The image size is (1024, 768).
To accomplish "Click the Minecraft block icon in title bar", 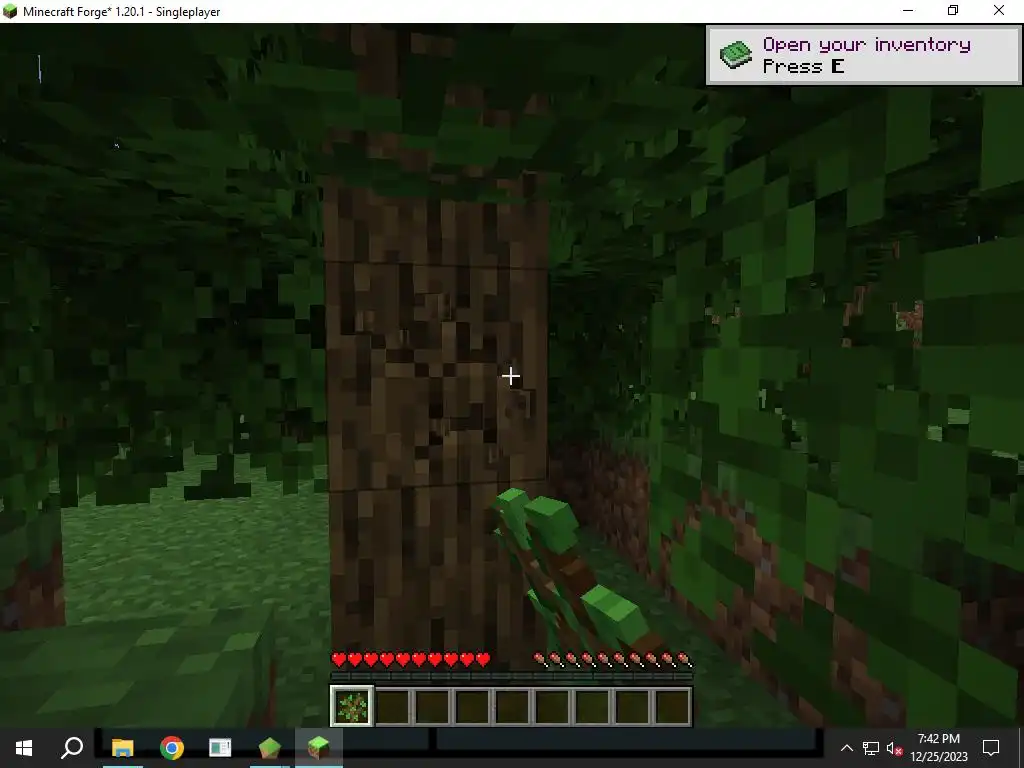I will [10, 11].
